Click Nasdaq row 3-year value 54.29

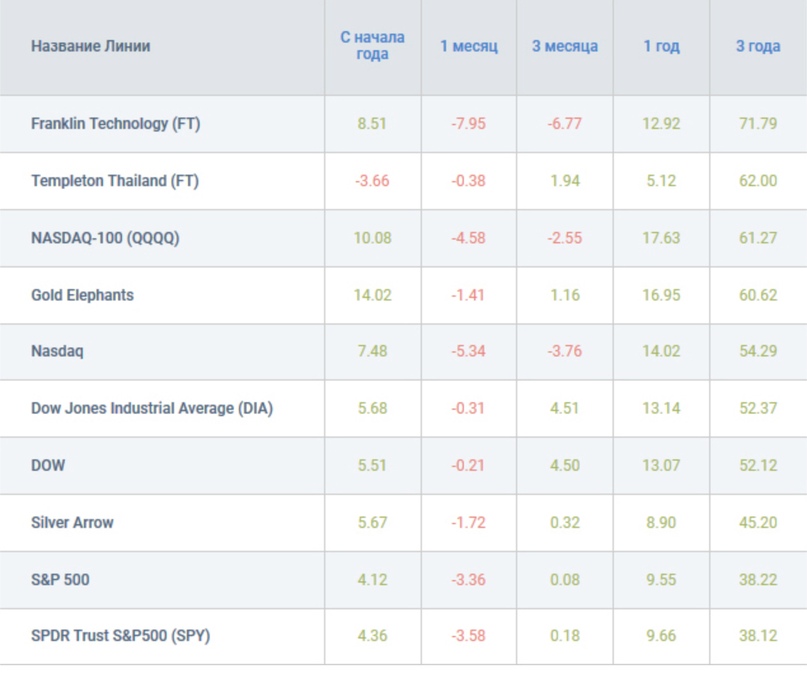point(758,351)
